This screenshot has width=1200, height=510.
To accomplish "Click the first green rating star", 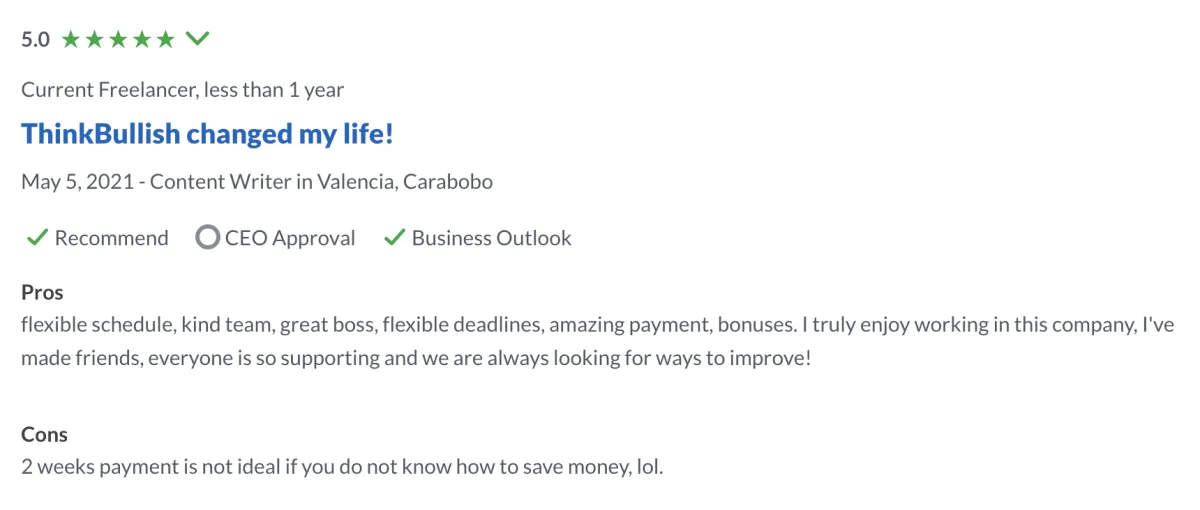I will coord(70,40).
